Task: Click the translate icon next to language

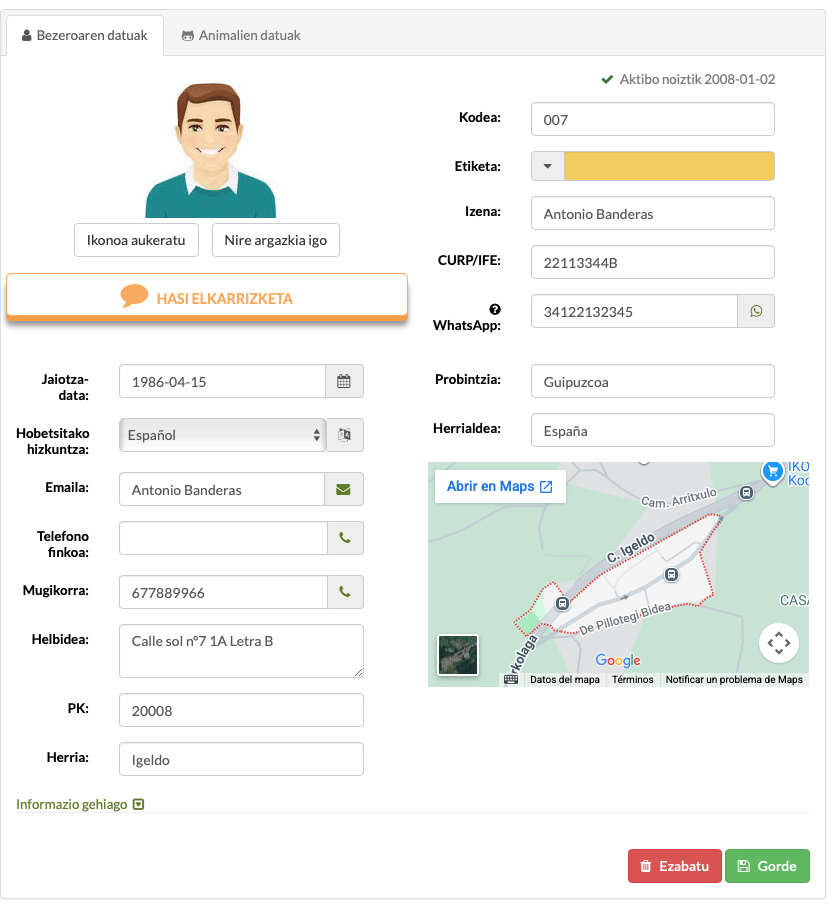Action: 344,435
